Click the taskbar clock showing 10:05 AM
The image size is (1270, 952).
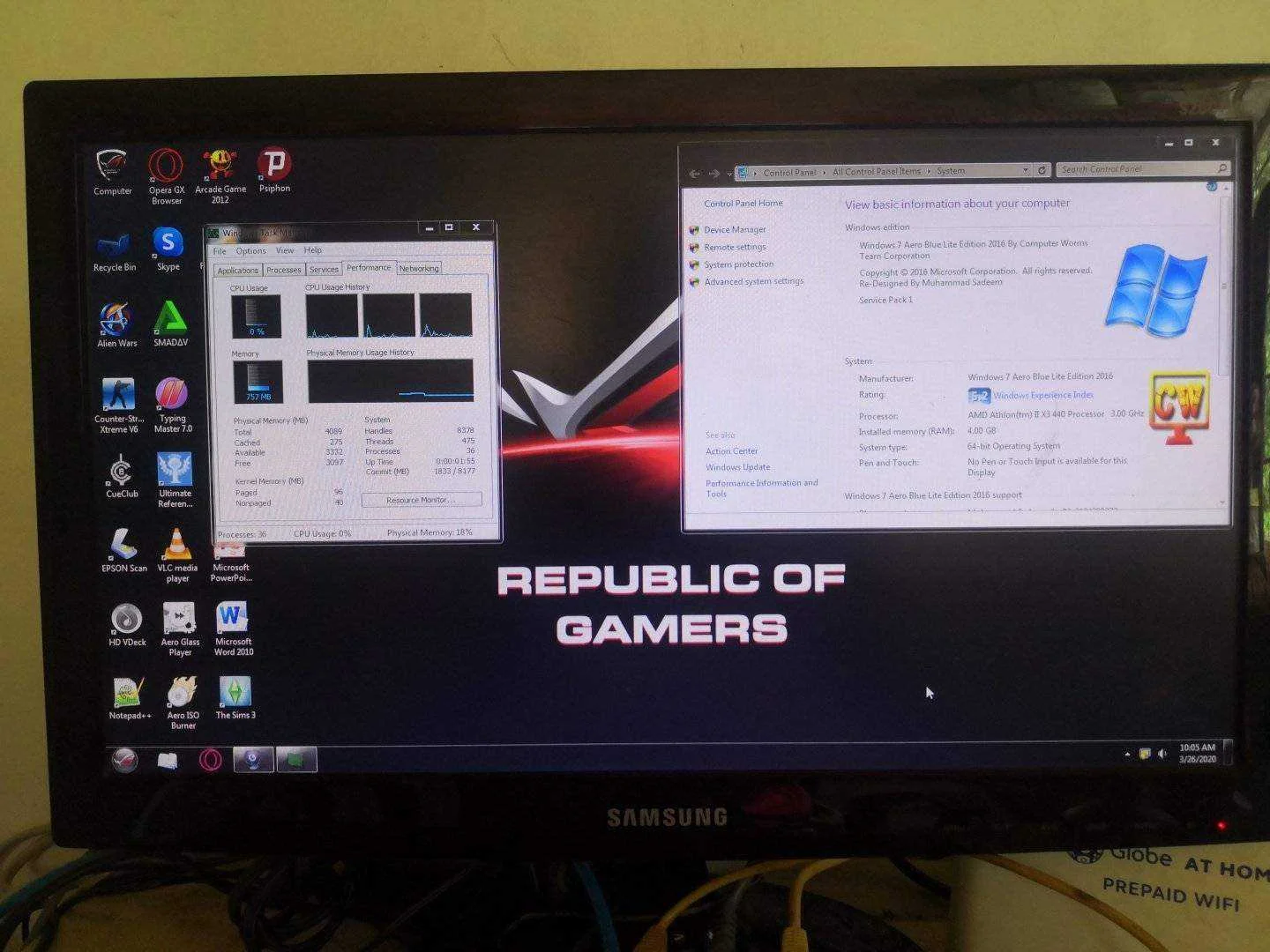point(1197,753)
